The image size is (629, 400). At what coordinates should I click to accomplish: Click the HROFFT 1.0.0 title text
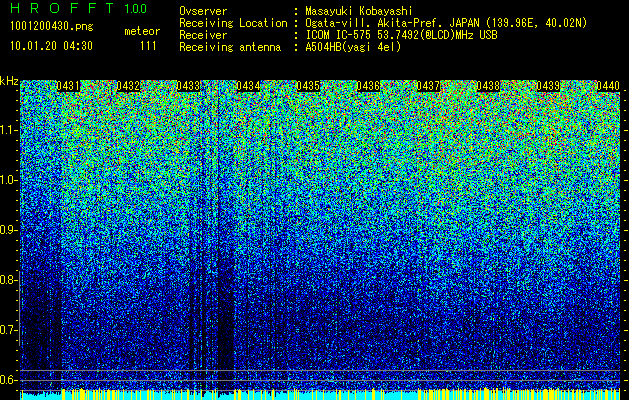point(79,8)
